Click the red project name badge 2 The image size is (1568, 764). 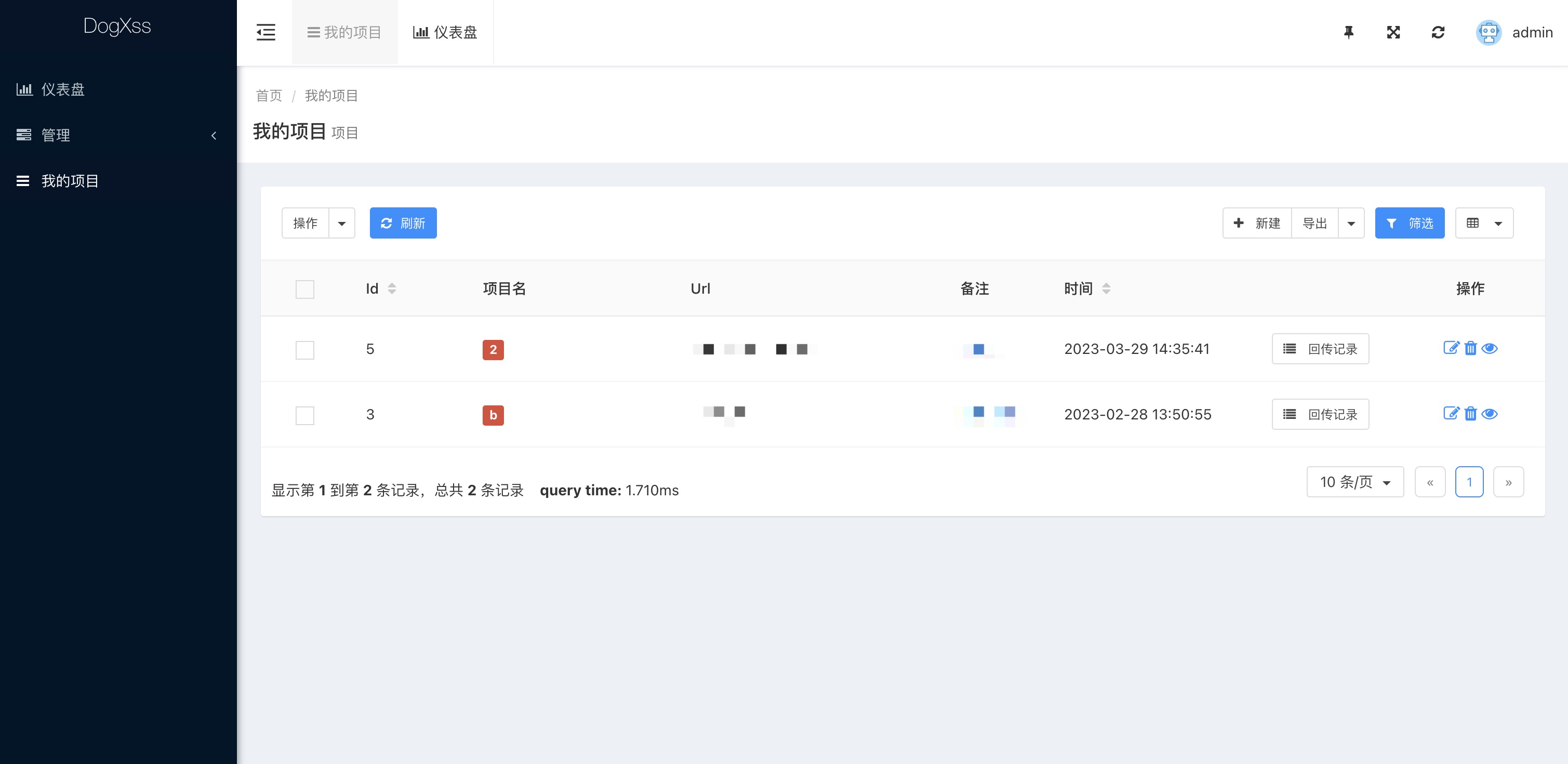[x=493, y=350]
